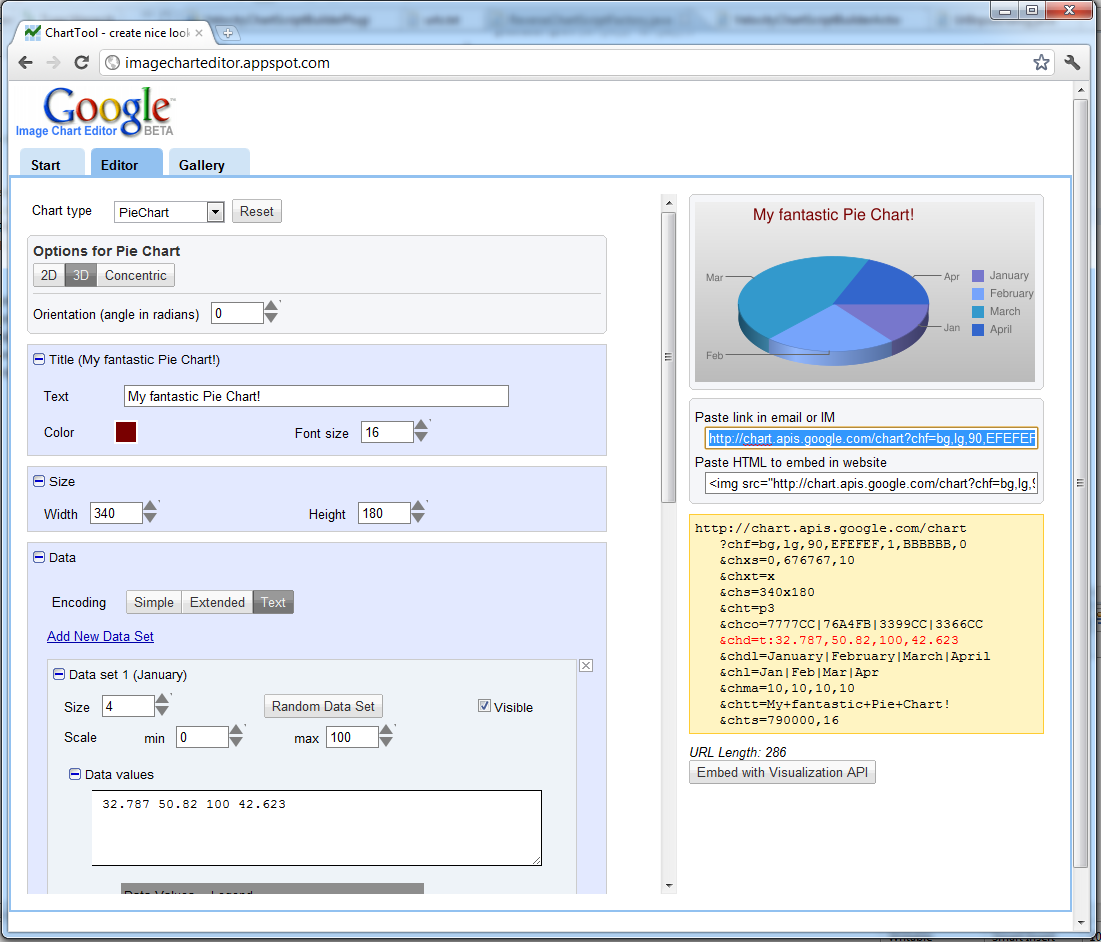Viewport: 1101px width, 942px height.
Task: Decrease data set Size with down arrow
Action: pyautogui.click(x=161, y=710)
